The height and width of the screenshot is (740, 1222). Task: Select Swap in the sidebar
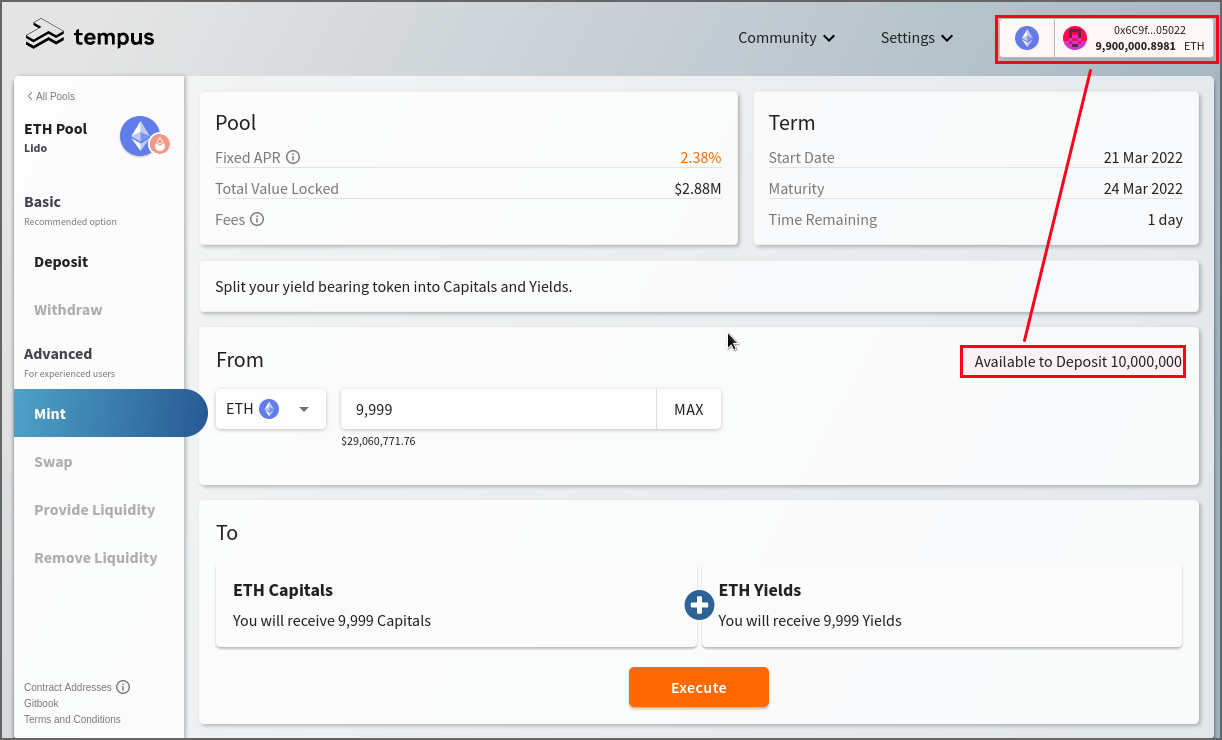pyautogui.click(x=53, y=462)
